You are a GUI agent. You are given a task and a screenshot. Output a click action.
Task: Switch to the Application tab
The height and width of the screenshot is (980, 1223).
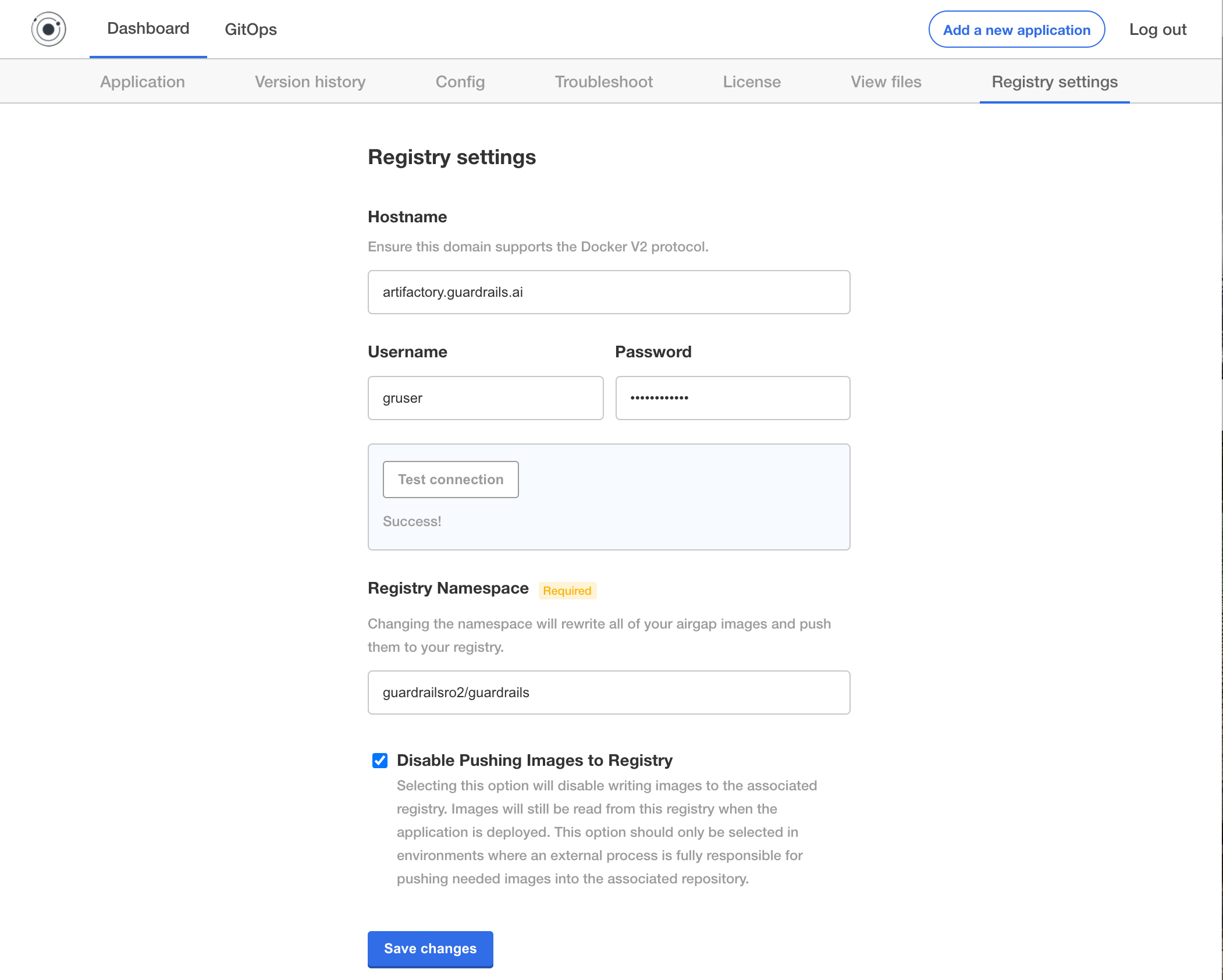click(142, 82)
